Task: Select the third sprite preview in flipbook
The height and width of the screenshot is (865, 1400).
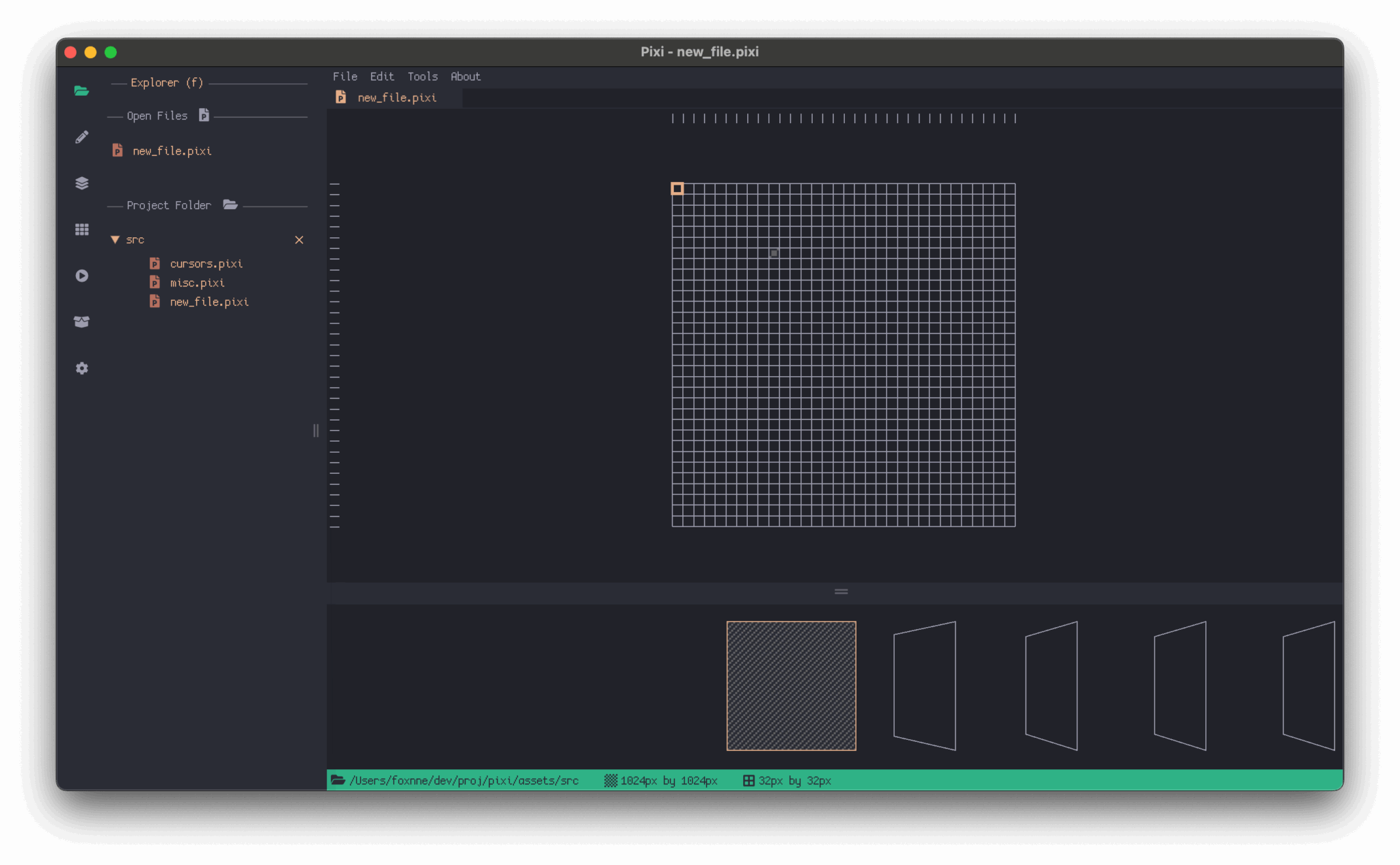Action: (1051, 685)
